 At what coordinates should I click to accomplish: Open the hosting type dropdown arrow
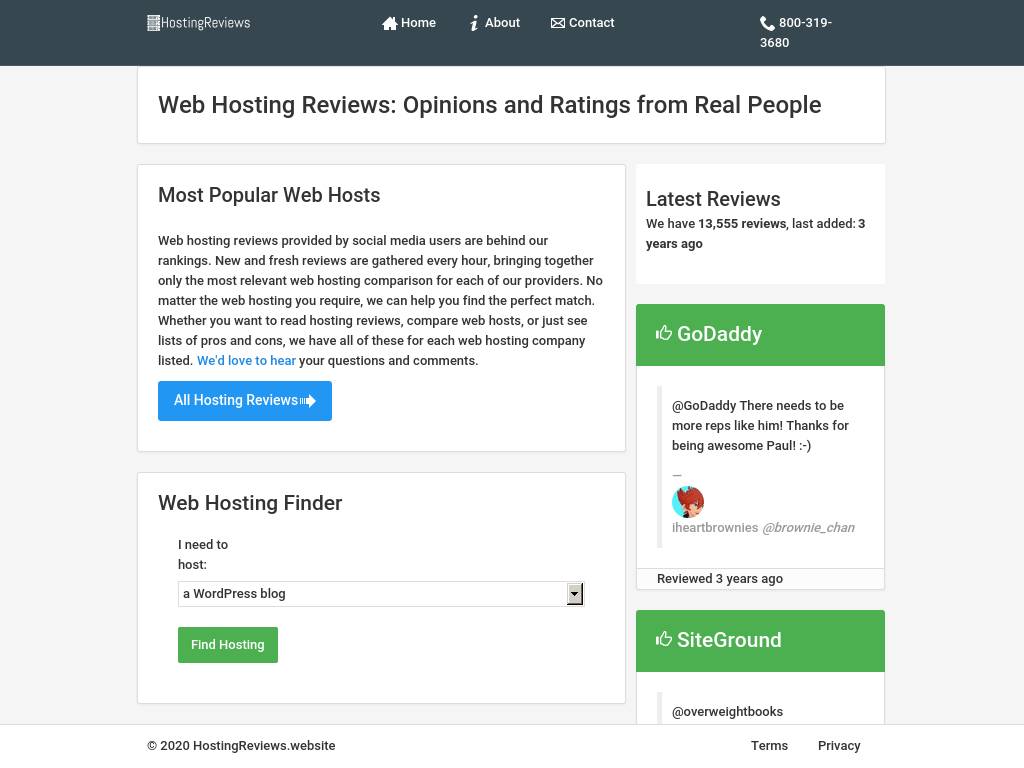575,594
